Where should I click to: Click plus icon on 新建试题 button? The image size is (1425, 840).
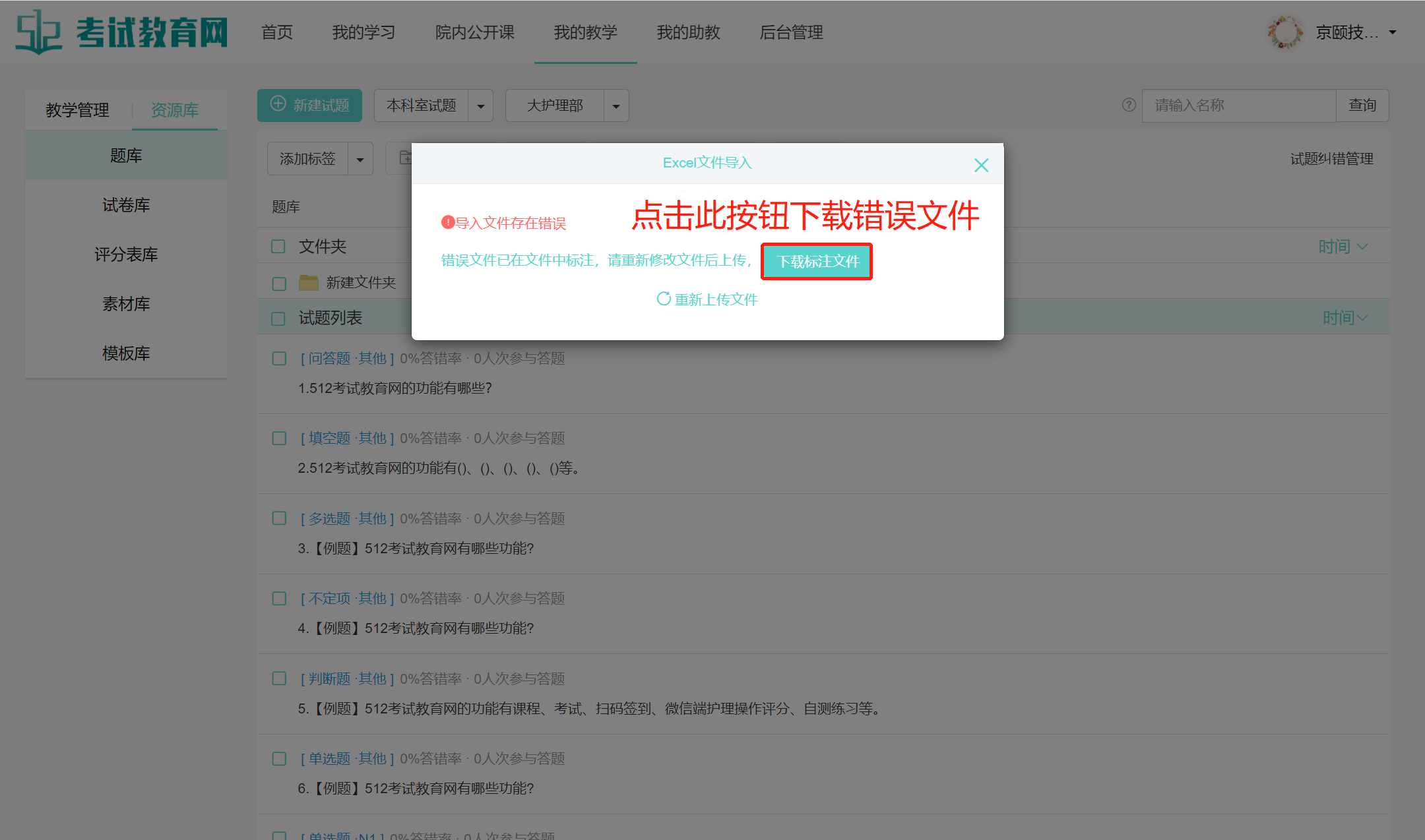[278, 104]
